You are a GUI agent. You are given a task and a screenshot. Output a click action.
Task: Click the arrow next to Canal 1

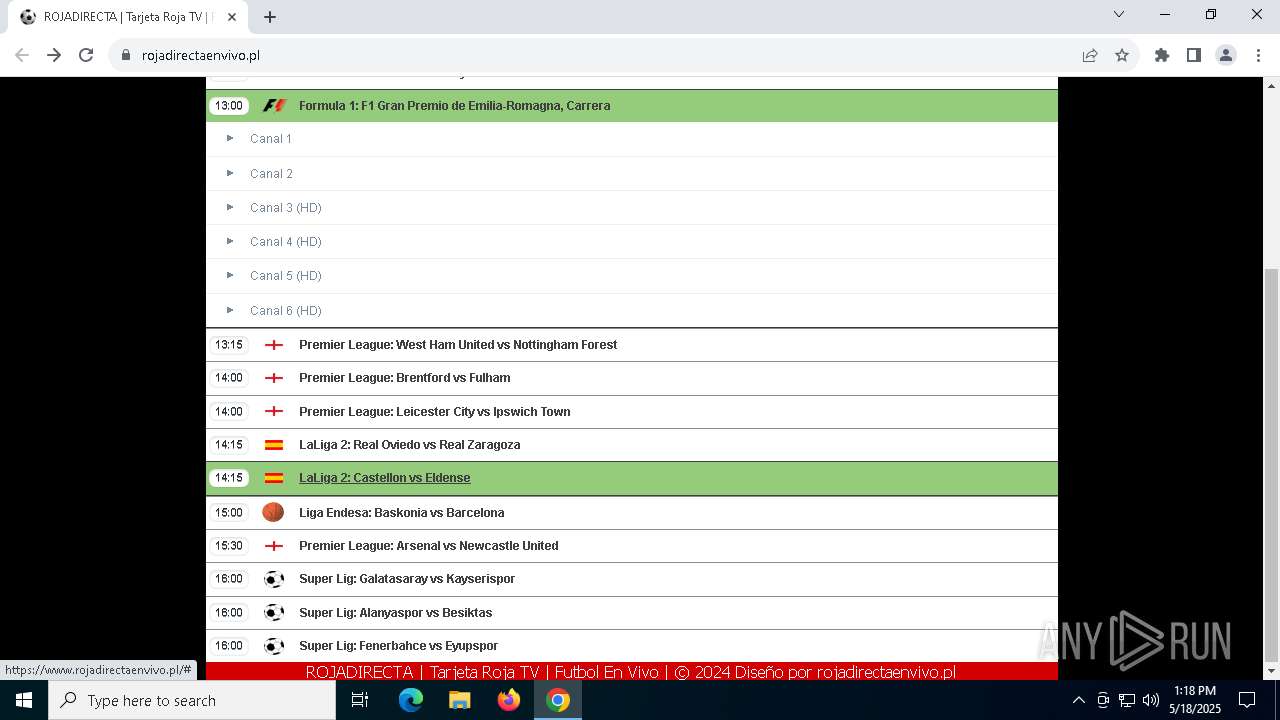(230, 138)
